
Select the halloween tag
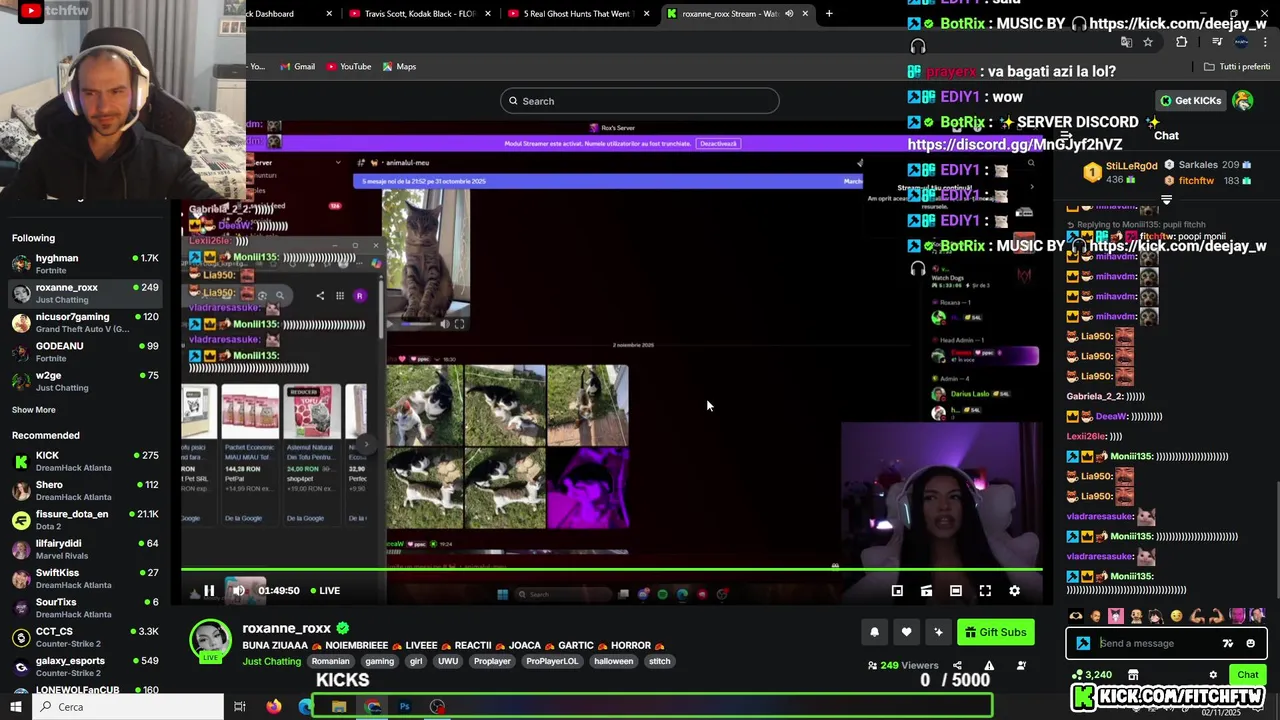[x=613, y=661]
